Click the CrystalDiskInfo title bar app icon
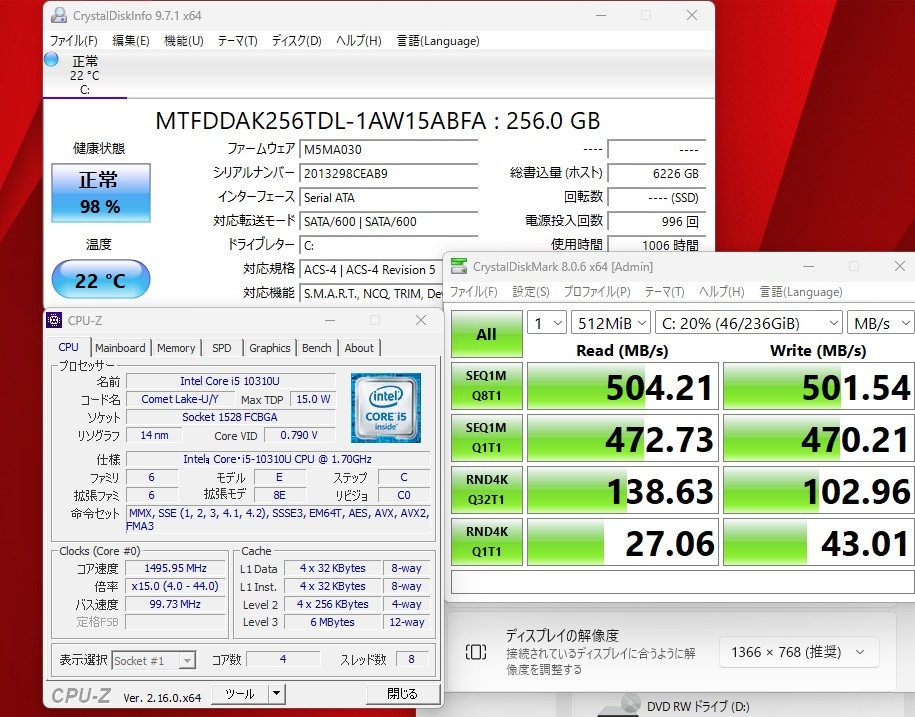The height and width of the screenshot is (717, 915). coord(58,15)
